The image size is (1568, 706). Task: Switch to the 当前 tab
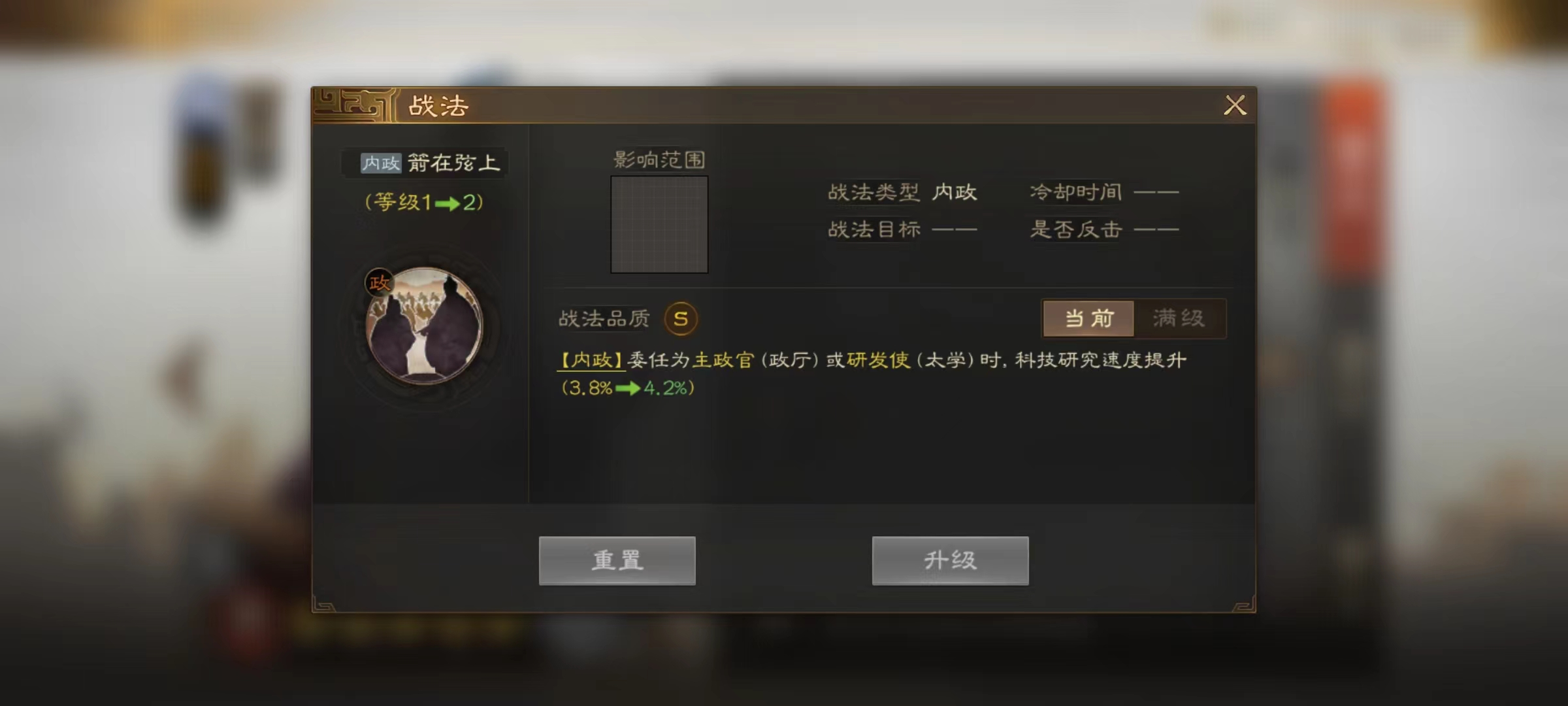point(1088,318)
